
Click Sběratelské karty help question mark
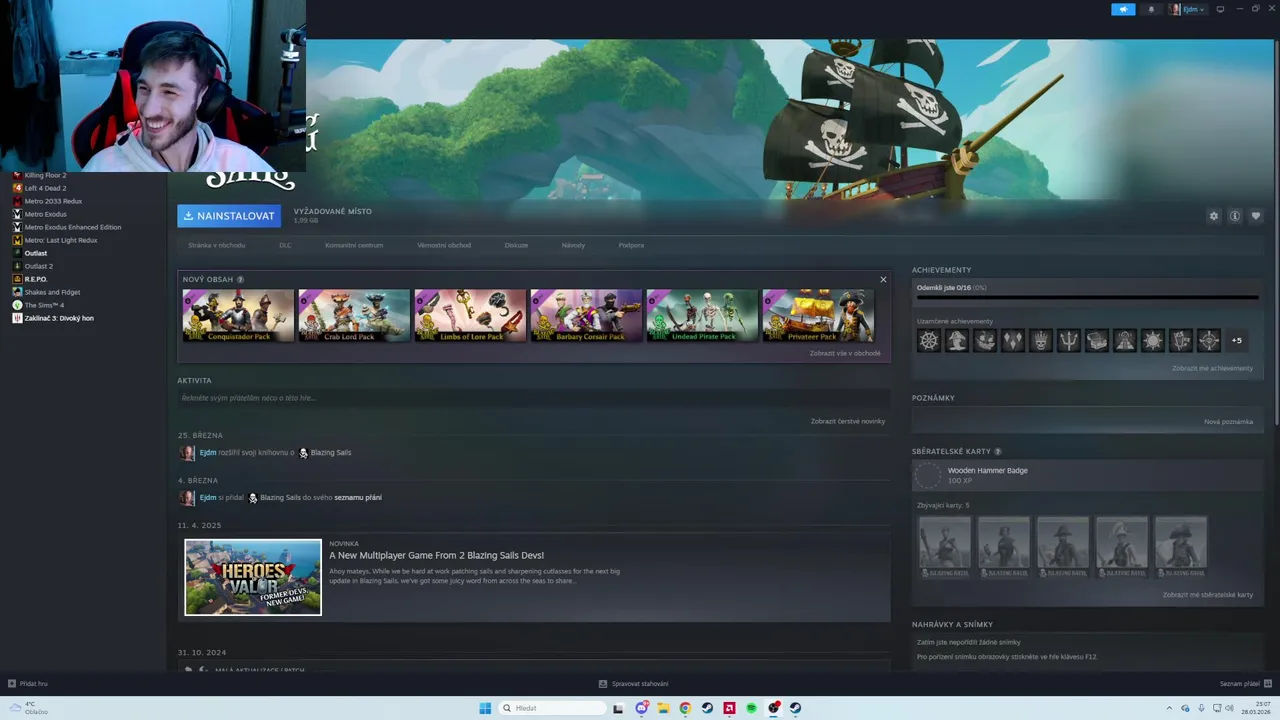[998, 452]
